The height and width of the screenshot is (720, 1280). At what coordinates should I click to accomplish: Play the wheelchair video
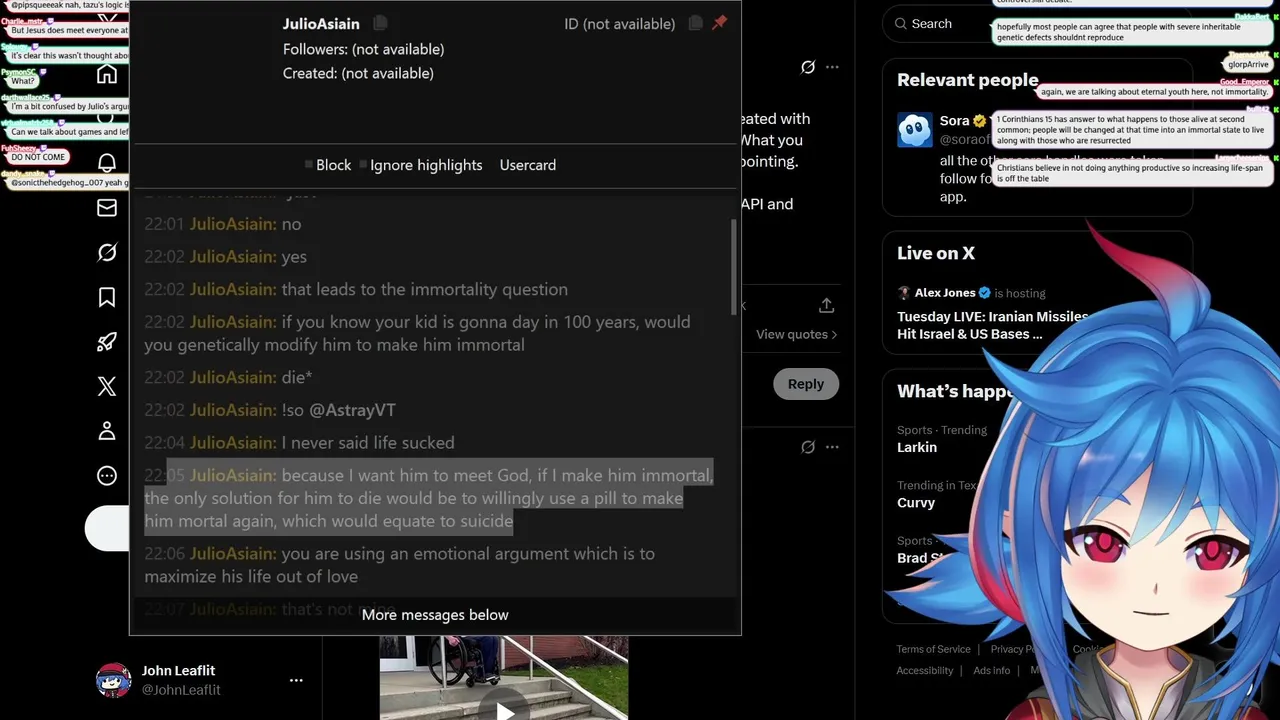(504, 712)
